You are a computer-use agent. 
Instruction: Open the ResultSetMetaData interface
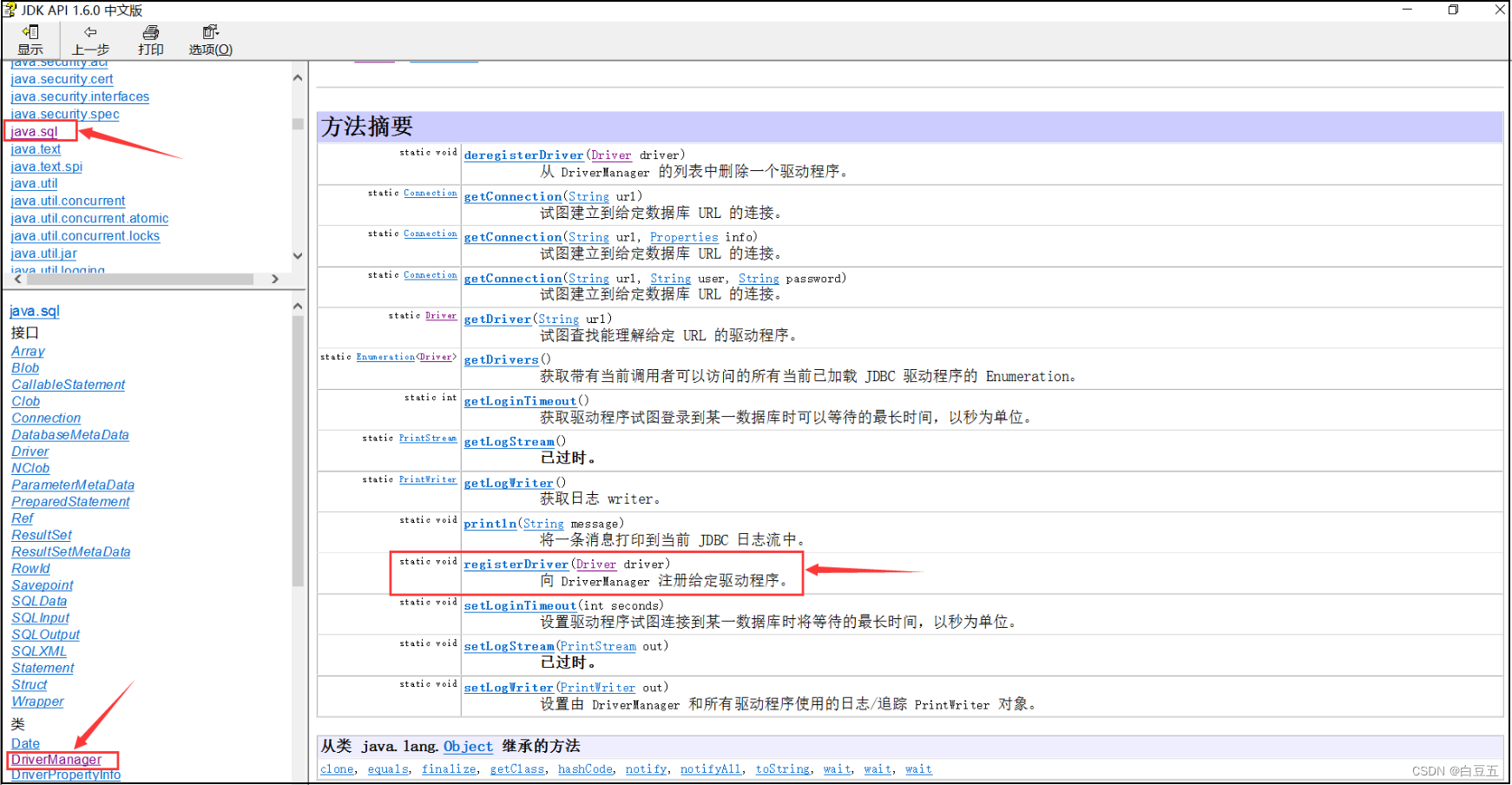(x=71, y=551)
